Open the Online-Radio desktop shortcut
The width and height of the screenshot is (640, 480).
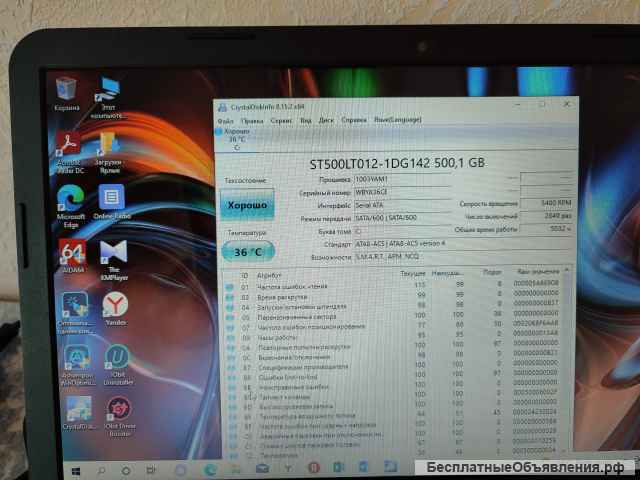pyautogui.click(x=112, y=202)
